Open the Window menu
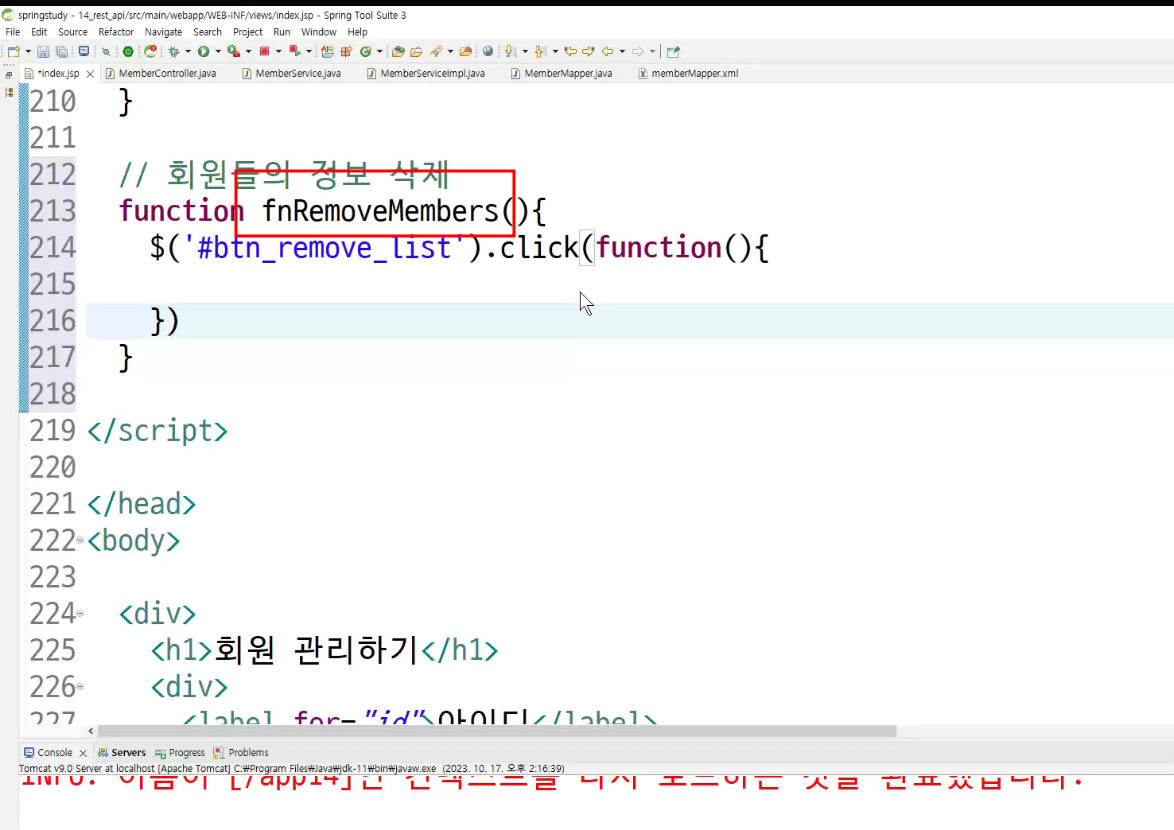1174x830 pixels. [319, 32]
